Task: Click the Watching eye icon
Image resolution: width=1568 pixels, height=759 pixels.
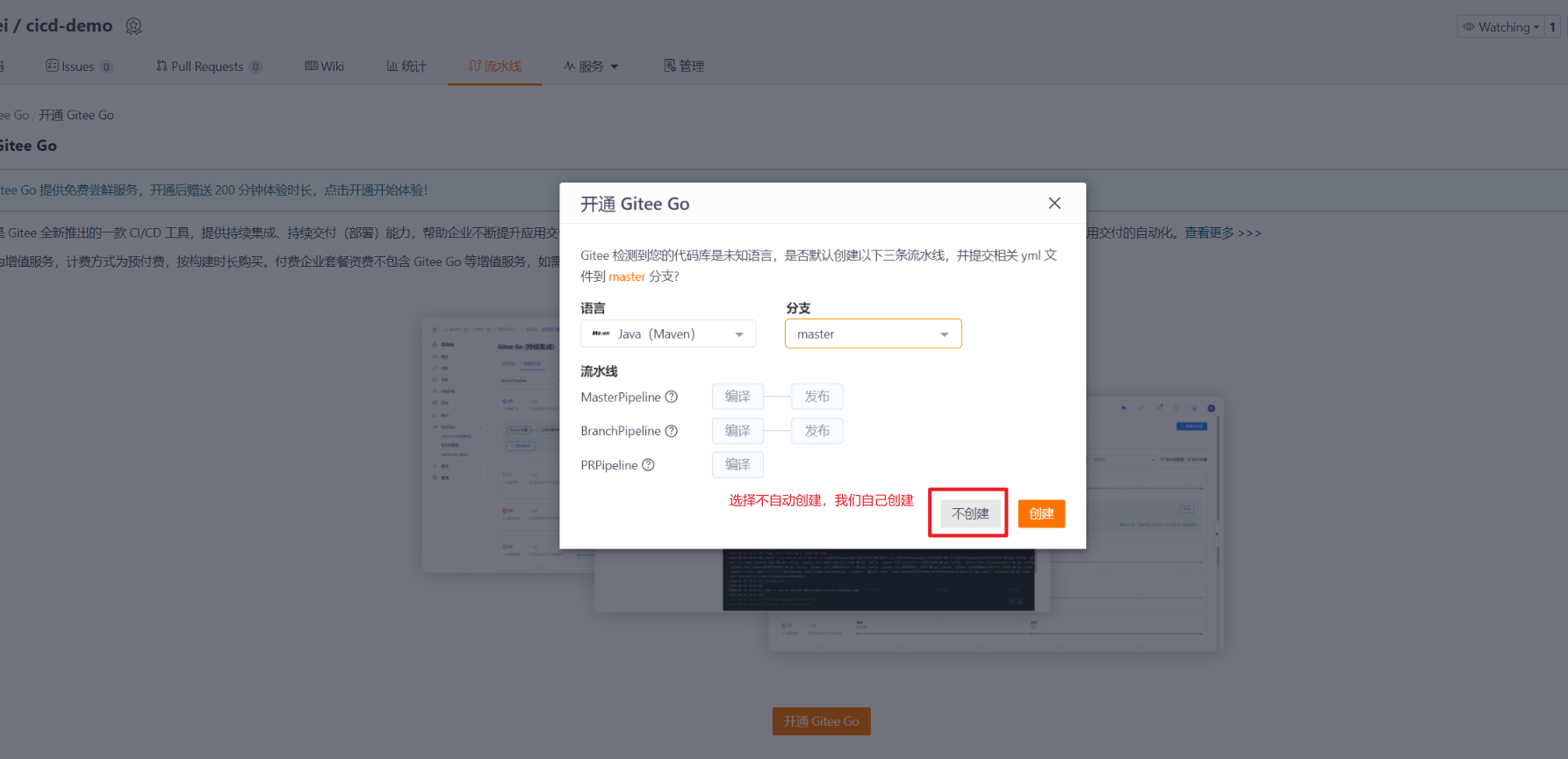Action: pos(1469,27)
